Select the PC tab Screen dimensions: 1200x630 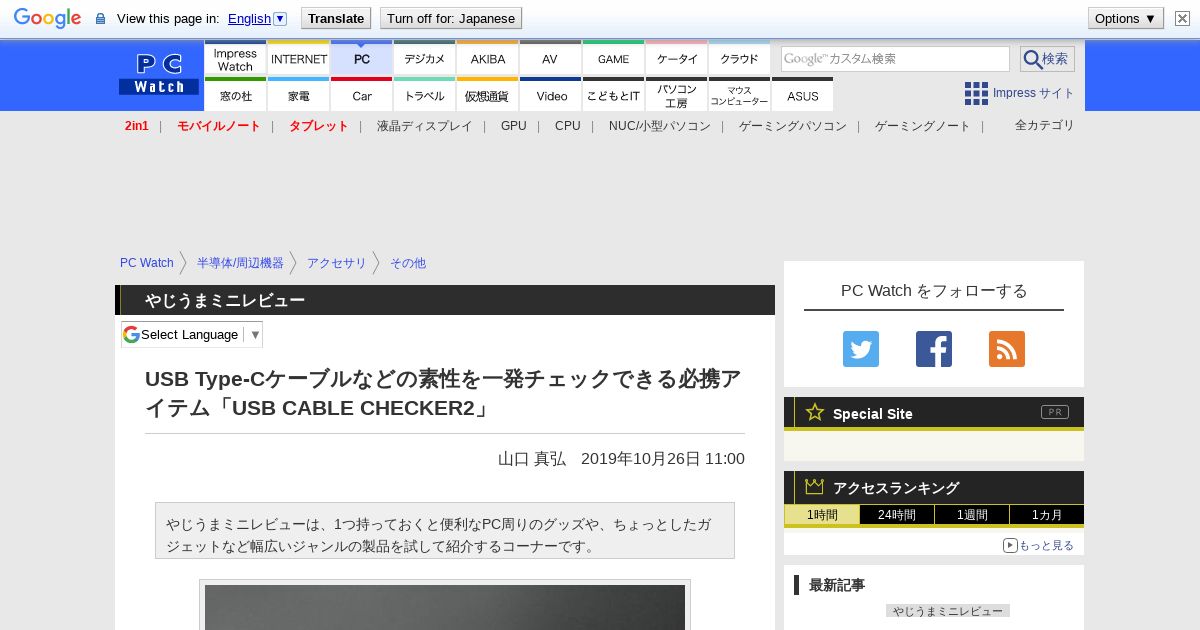coord(362,59)
